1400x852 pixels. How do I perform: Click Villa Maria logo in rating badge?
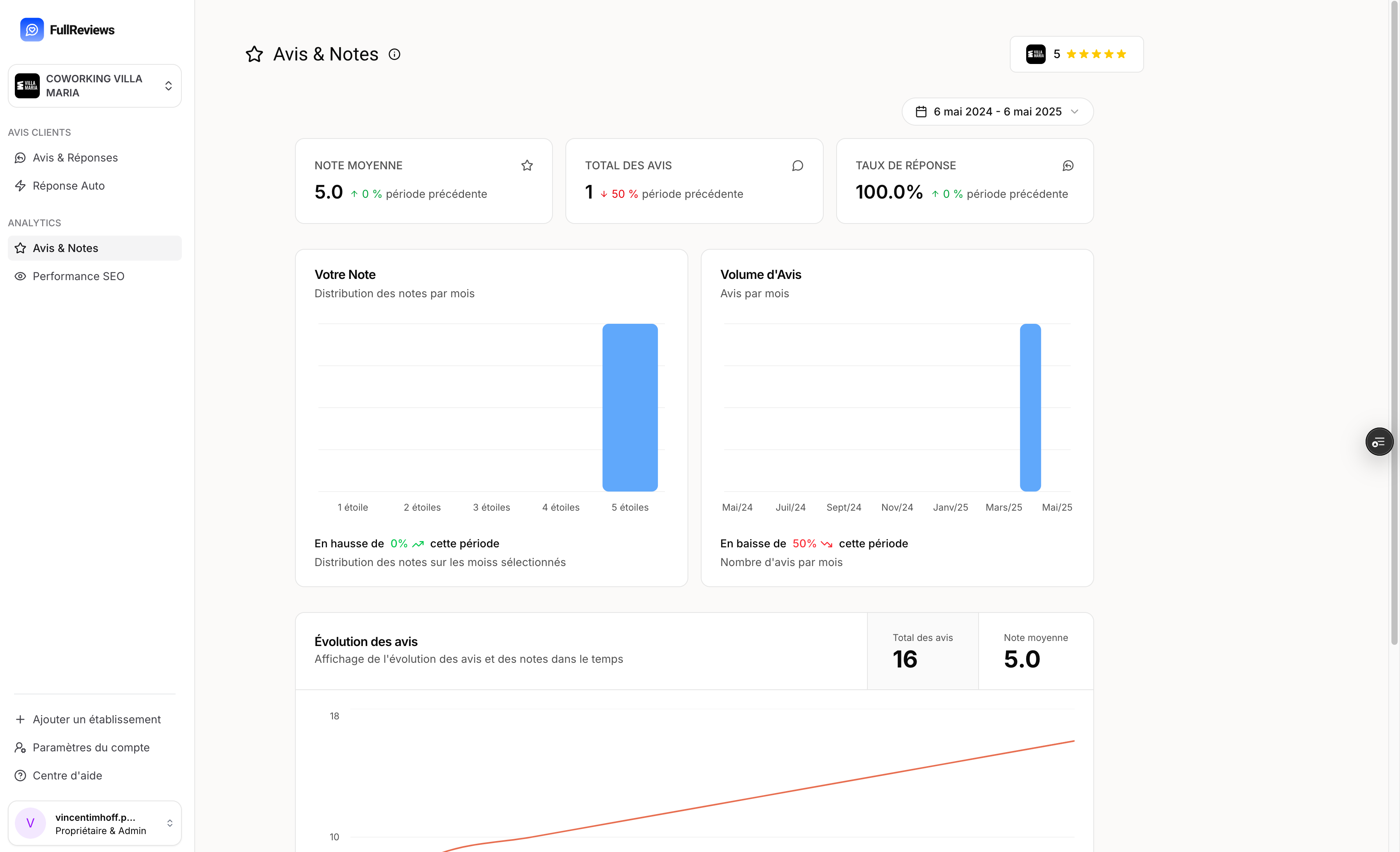pyautogui.click(x=1036, y=54)
